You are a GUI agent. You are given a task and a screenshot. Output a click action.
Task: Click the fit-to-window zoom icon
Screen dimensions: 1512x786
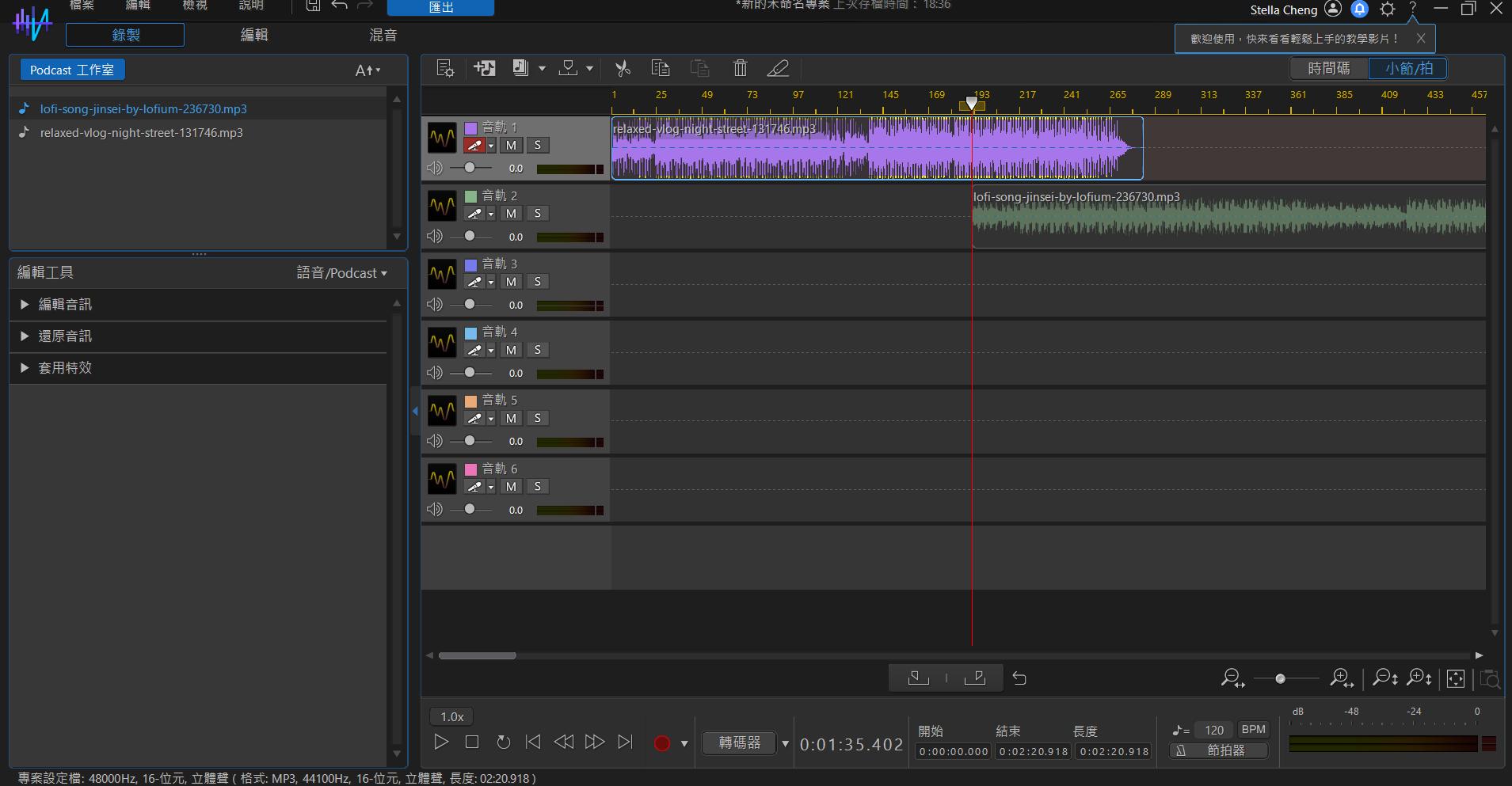[1455, 678]
